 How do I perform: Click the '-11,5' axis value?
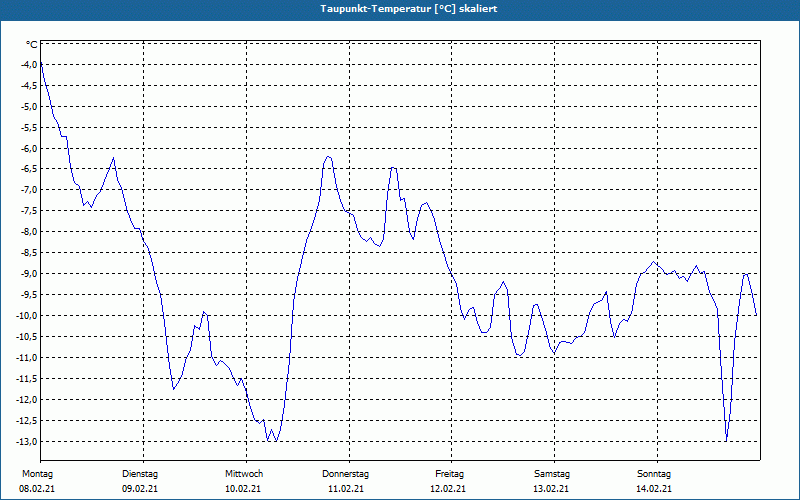pos(27,379)
